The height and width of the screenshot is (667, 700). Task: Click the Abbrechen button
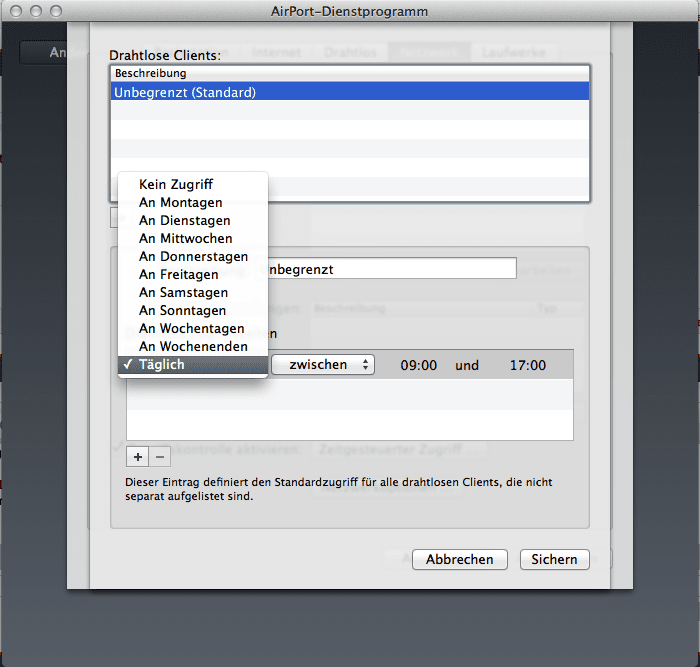tap(459, 559)
